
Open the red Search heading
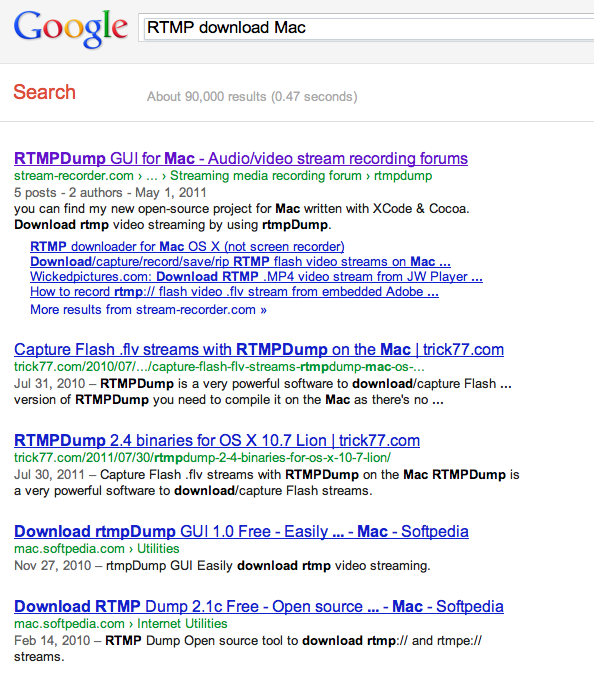pyautogui.click(x=44, y=92)
